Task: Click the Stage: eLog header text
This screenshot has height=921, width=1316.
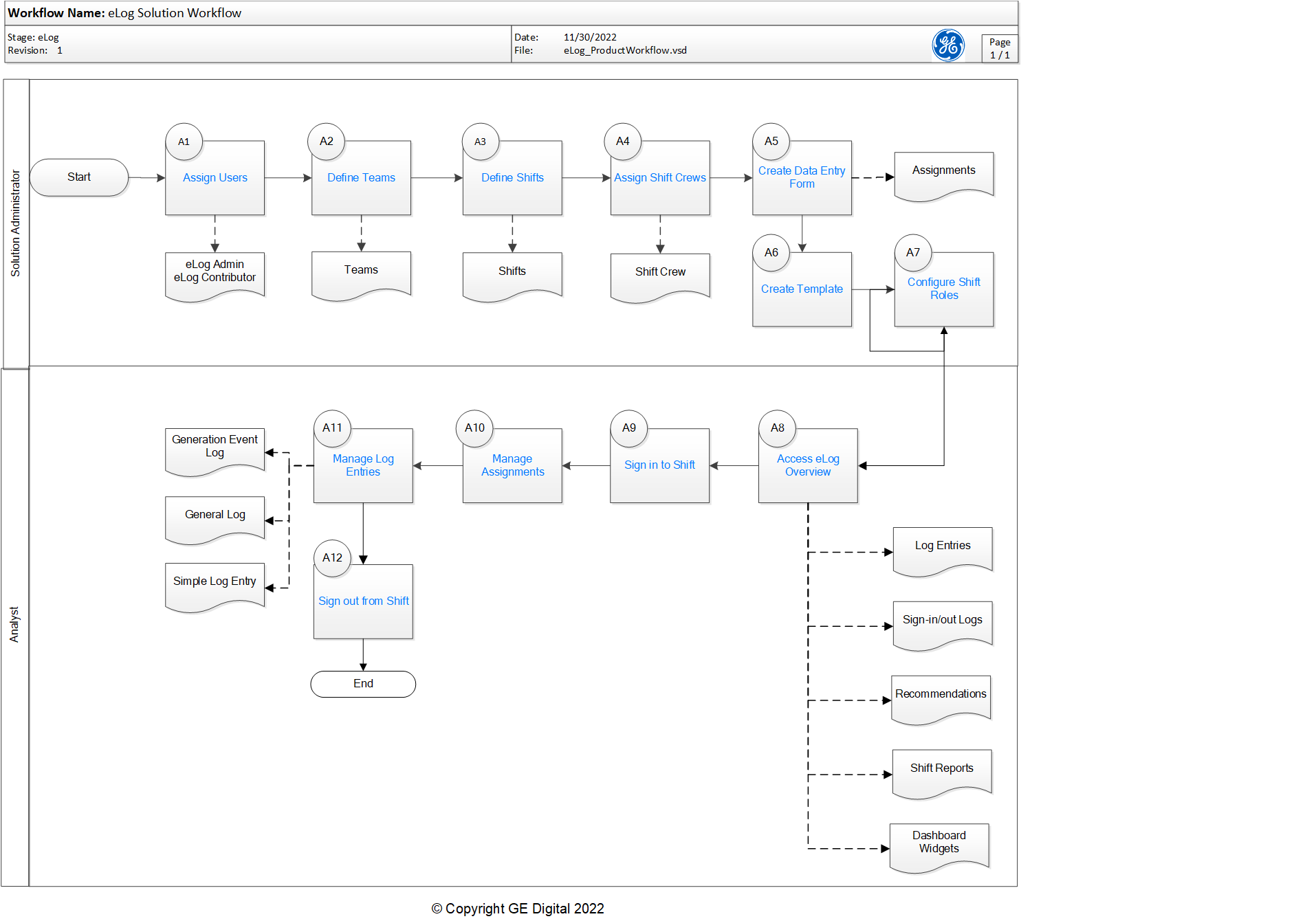Action: (x=33, y=37)
